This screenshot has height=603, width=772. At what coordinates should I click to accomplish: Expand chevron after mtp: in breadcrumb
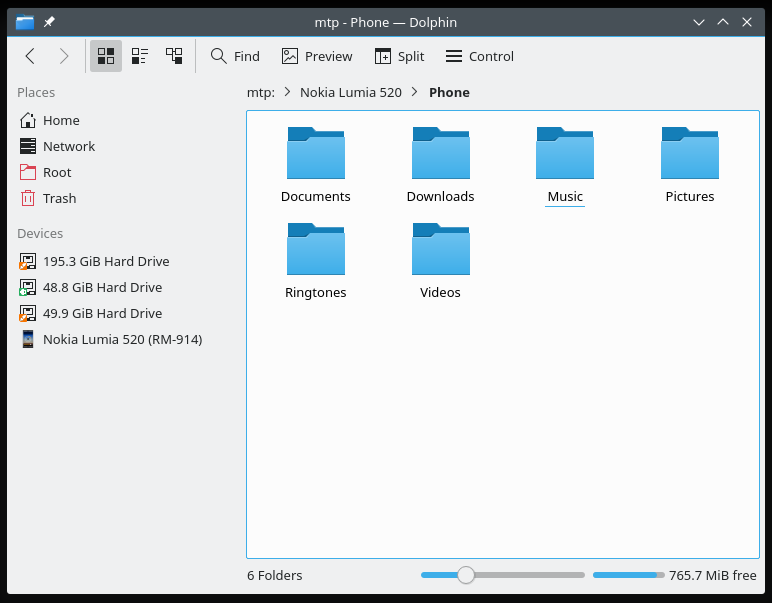288,92
